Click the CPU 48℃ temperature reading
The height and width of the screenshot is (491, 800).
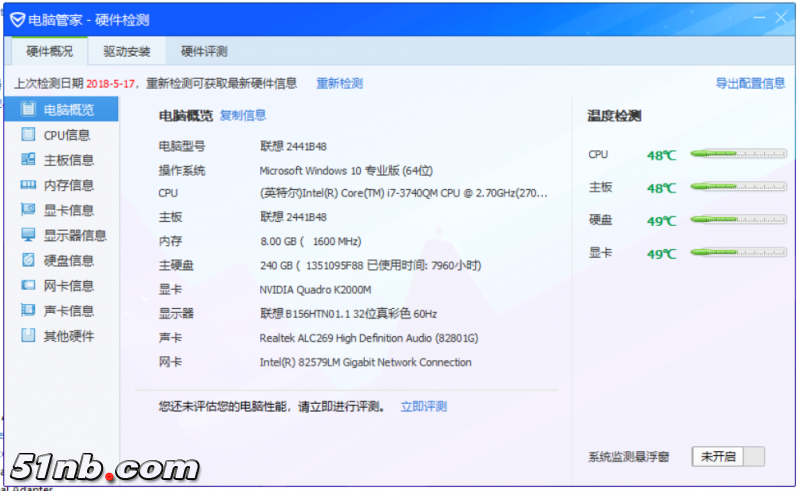[661, 155]
